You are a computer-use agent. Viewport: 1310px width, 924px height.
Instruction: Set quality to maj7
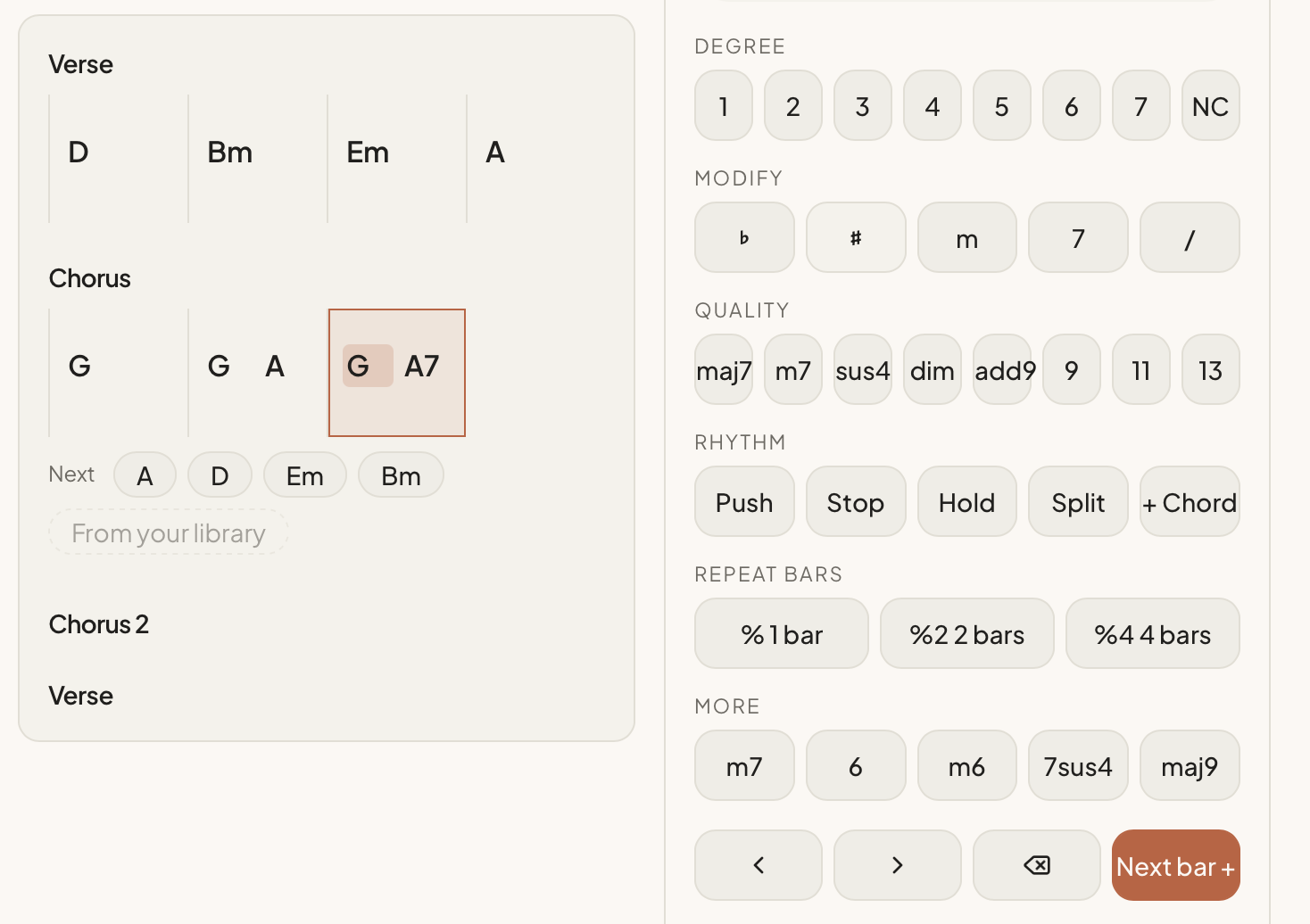tap(724, 369)
